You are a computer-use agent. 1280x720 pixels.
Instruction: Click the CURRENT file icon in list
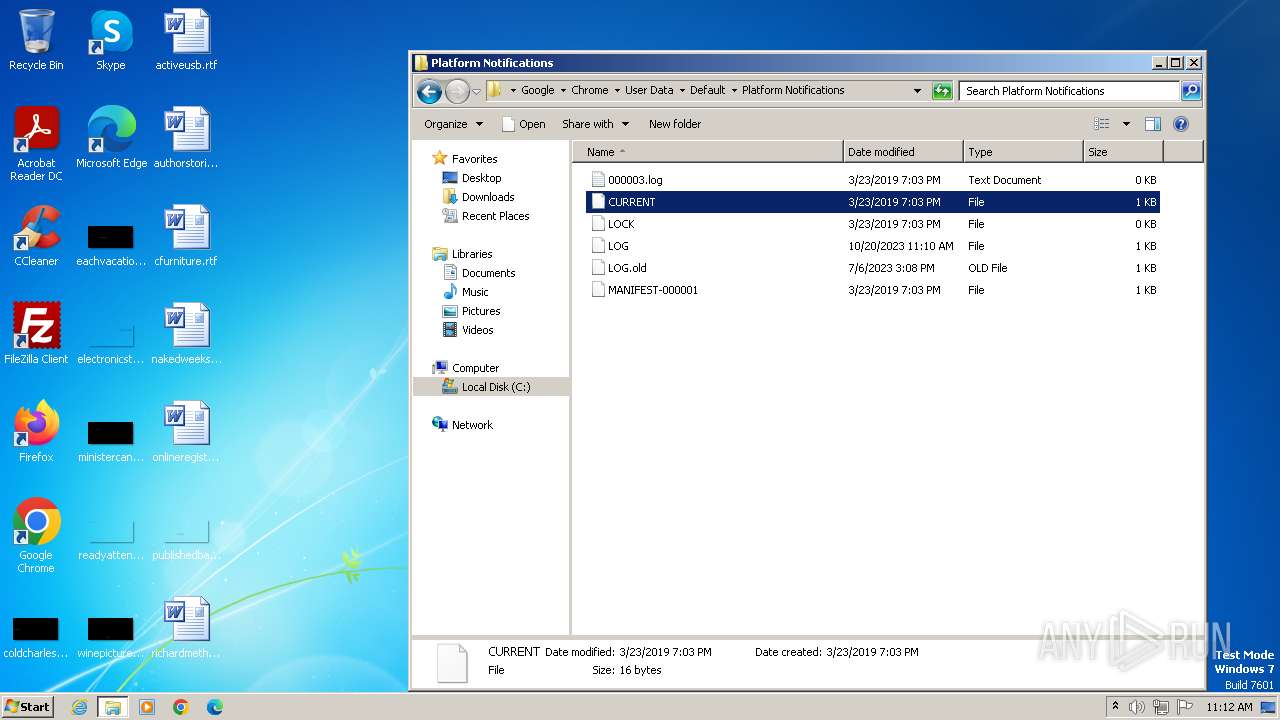(x=598, y=202)
